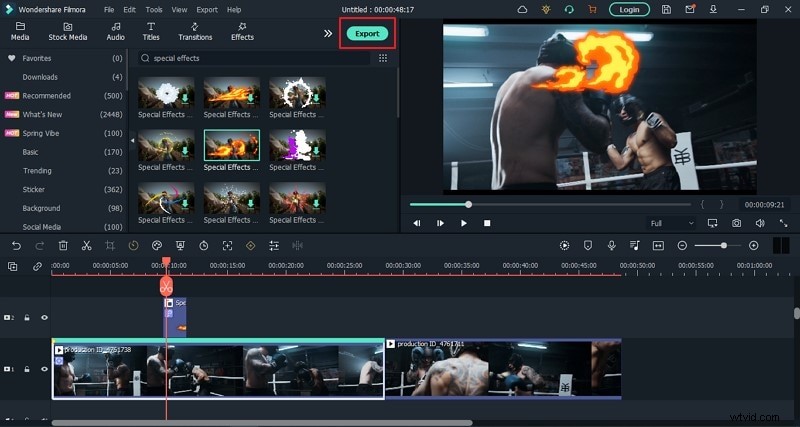
Task: Open the Color palette icon
Action: coord(157,246)
